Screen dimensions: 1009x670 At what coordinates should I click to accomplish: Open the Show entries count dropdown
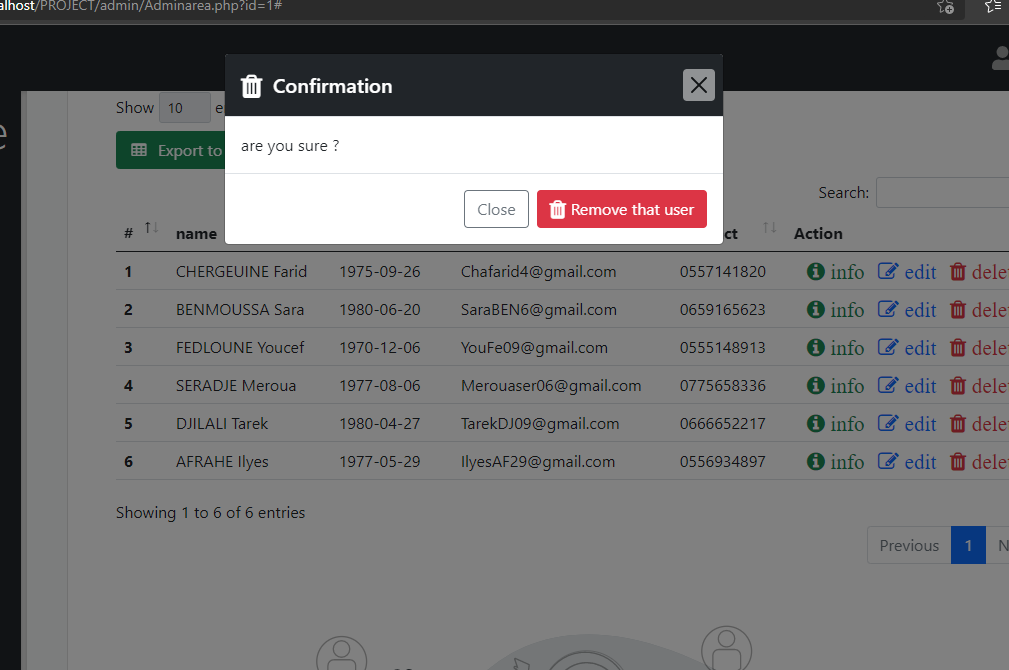(x=185, y=107)
